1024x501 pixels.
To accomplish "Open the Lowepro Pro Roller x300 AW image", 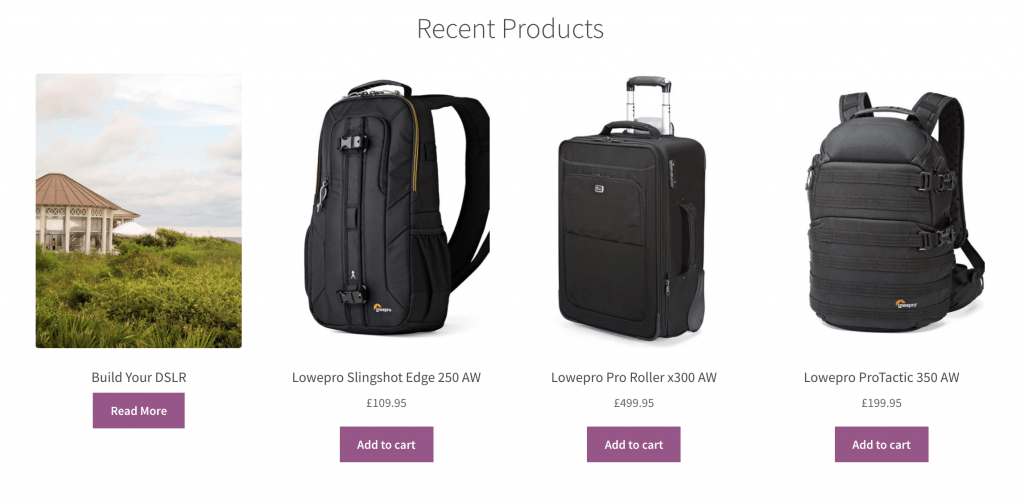I will click(633, 208).
